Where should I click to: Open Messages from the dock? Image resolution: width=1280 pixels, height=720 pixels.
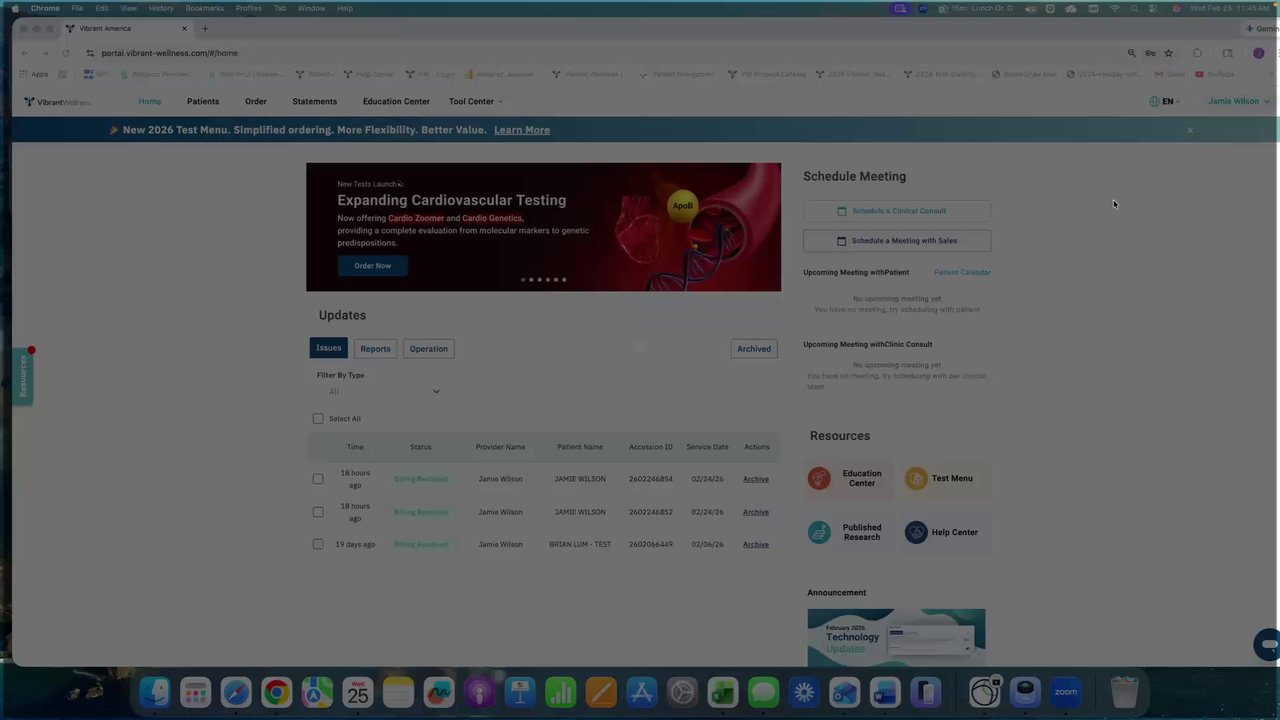click(x=763, y=692)
